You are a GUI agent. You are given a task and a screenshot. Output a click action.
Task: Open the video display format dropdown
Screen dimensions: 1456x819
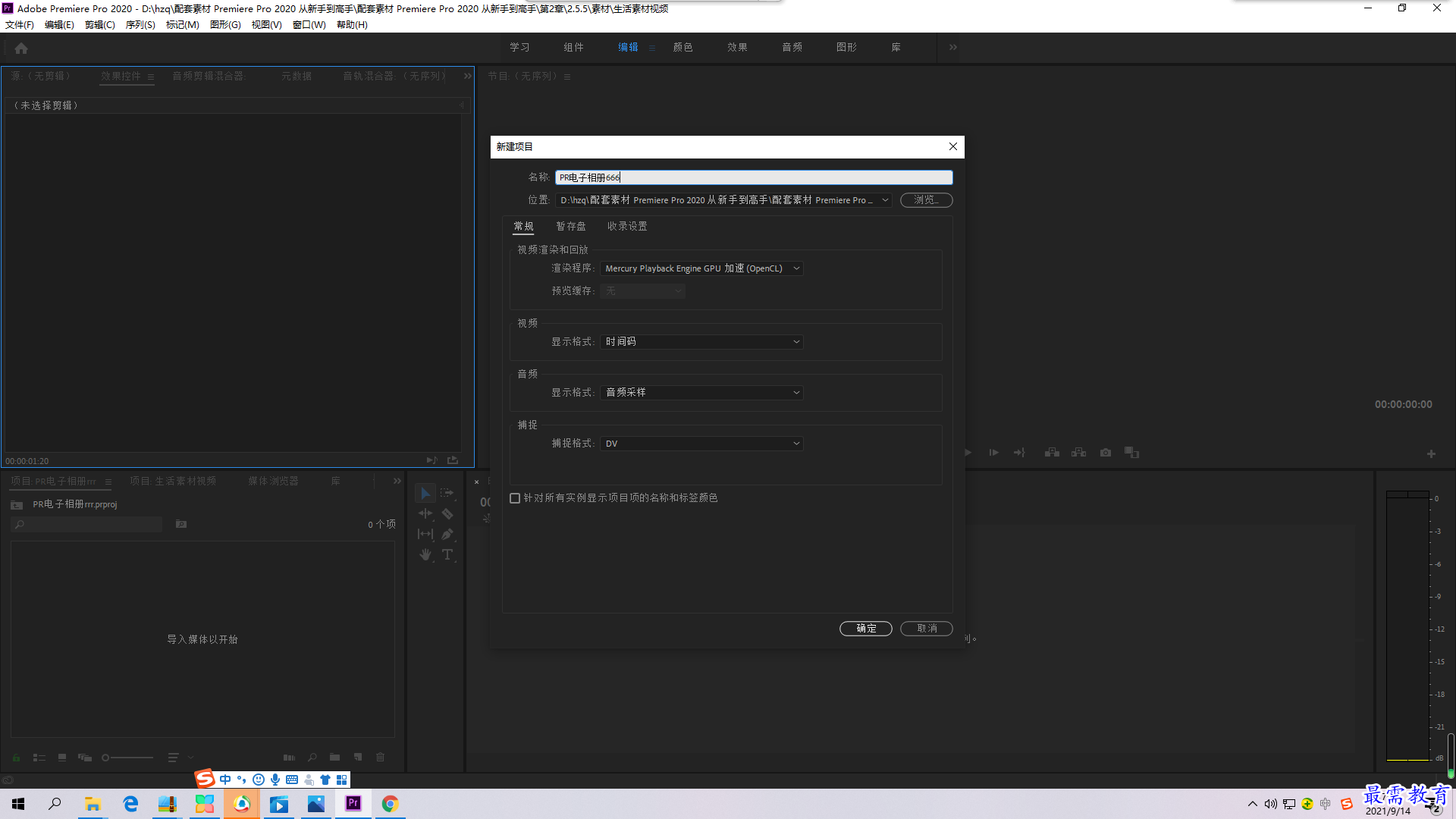pyautogui.click(x=701, y=342)
